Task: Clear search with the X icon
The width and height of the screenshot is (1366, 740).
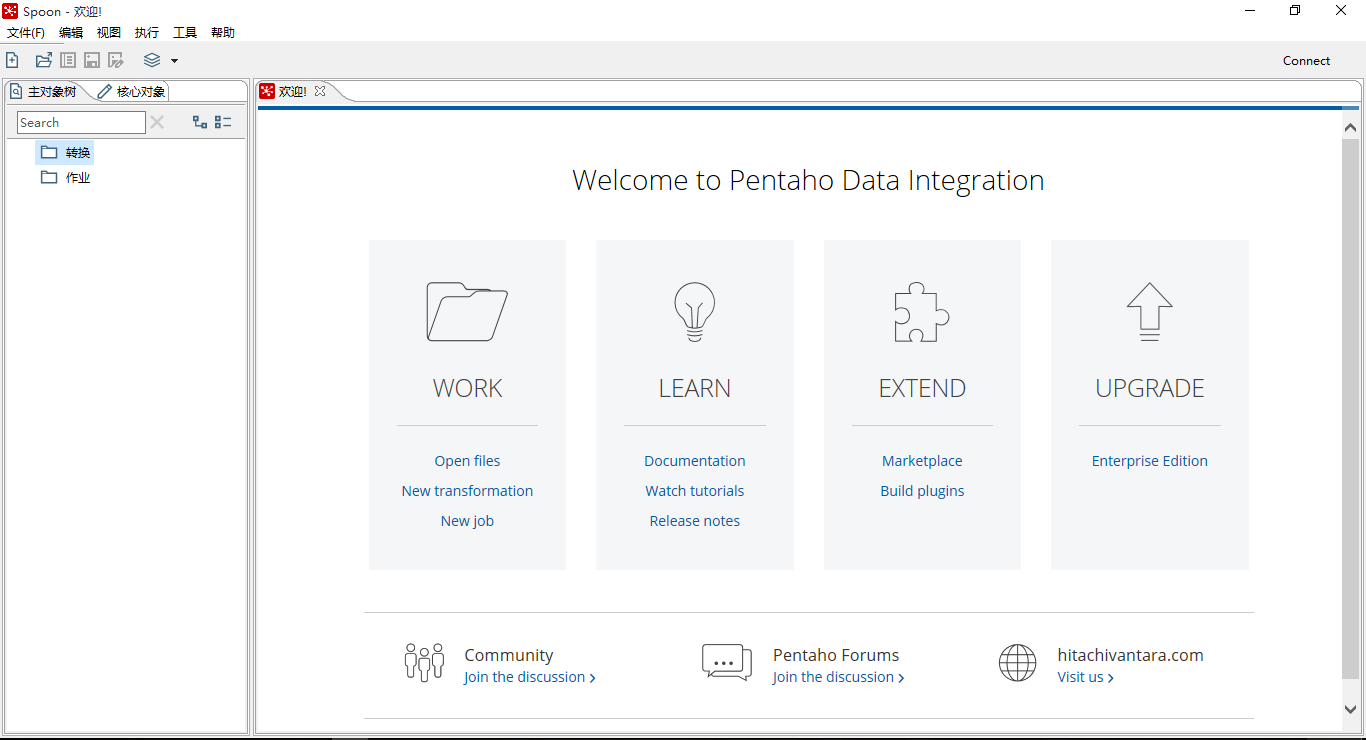Action: click(157, 122)
